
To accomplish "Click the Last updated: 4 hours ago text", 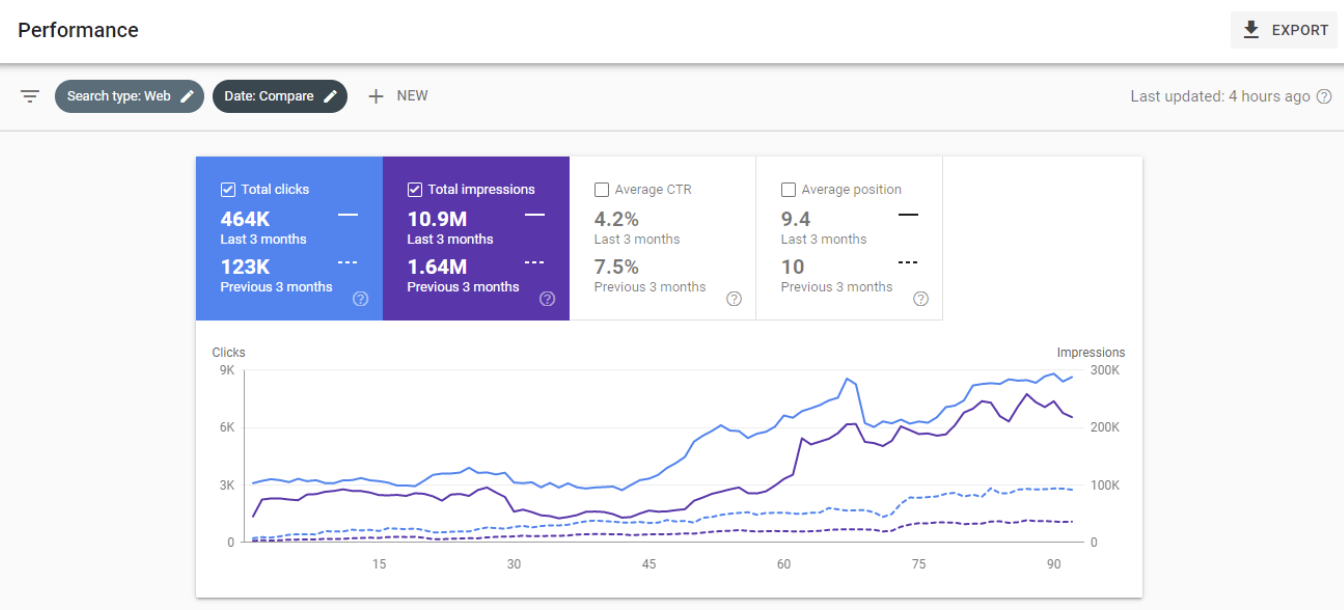I will click(1220, 97).
